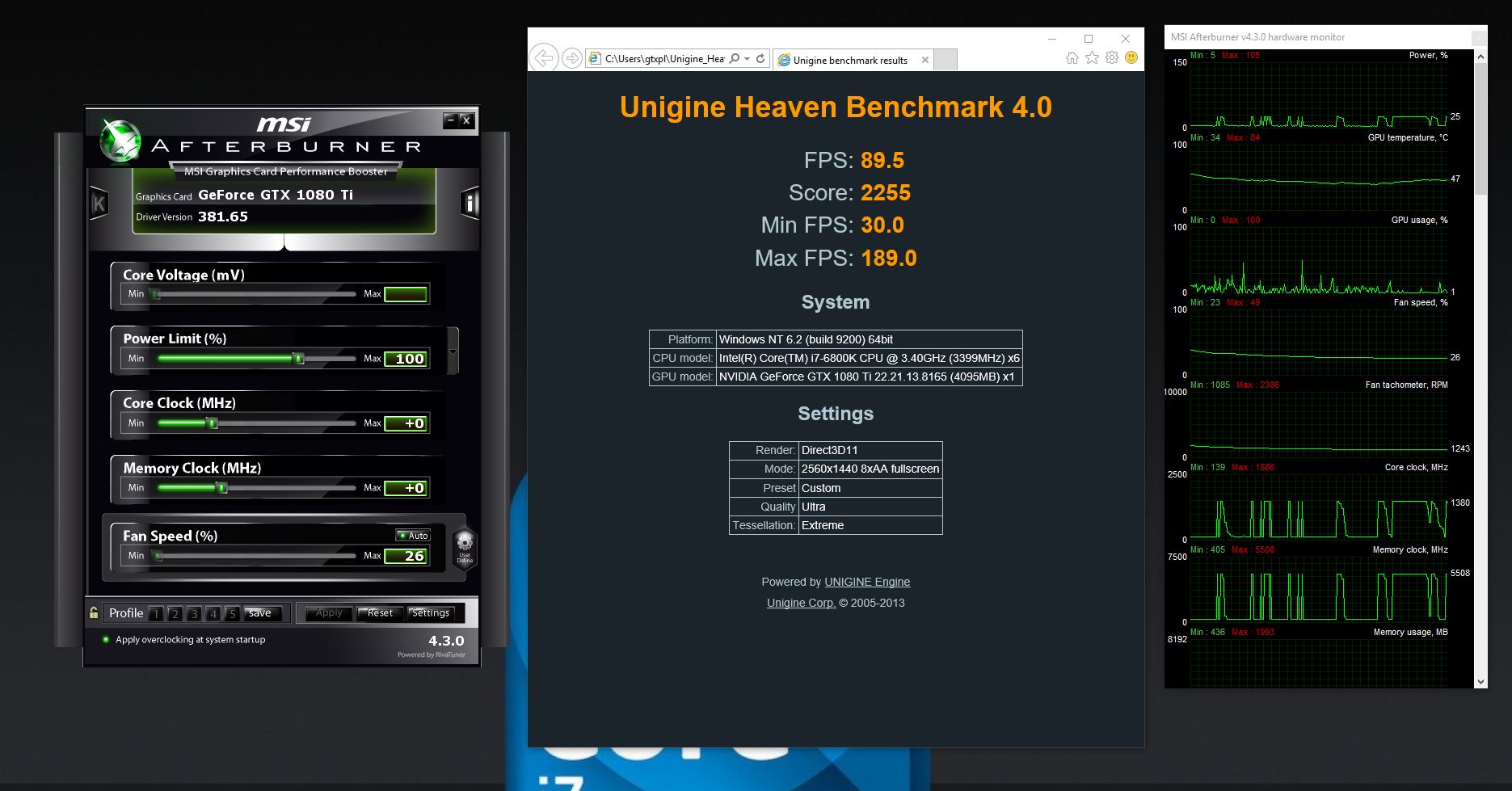Click the 'GPU temperature, °C' graph label

point(1408,138)
